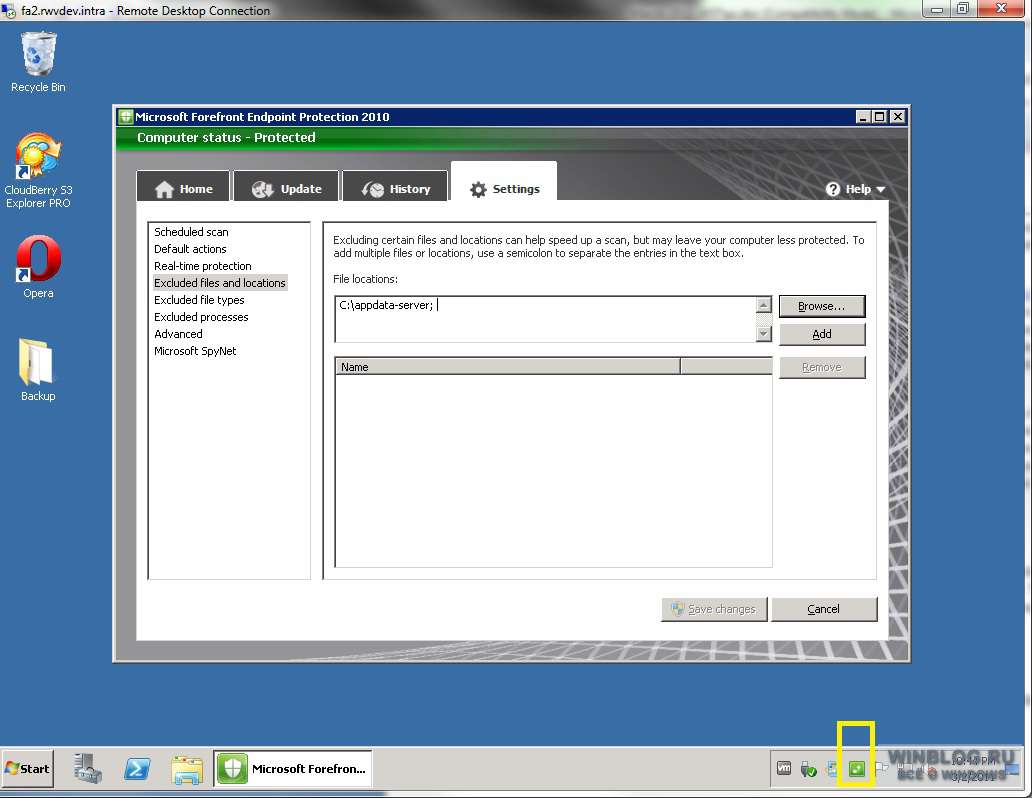The image size is (1032, 798).
Task: Click the Remote Desktop Connection title icon
Action: click(9, 11)
